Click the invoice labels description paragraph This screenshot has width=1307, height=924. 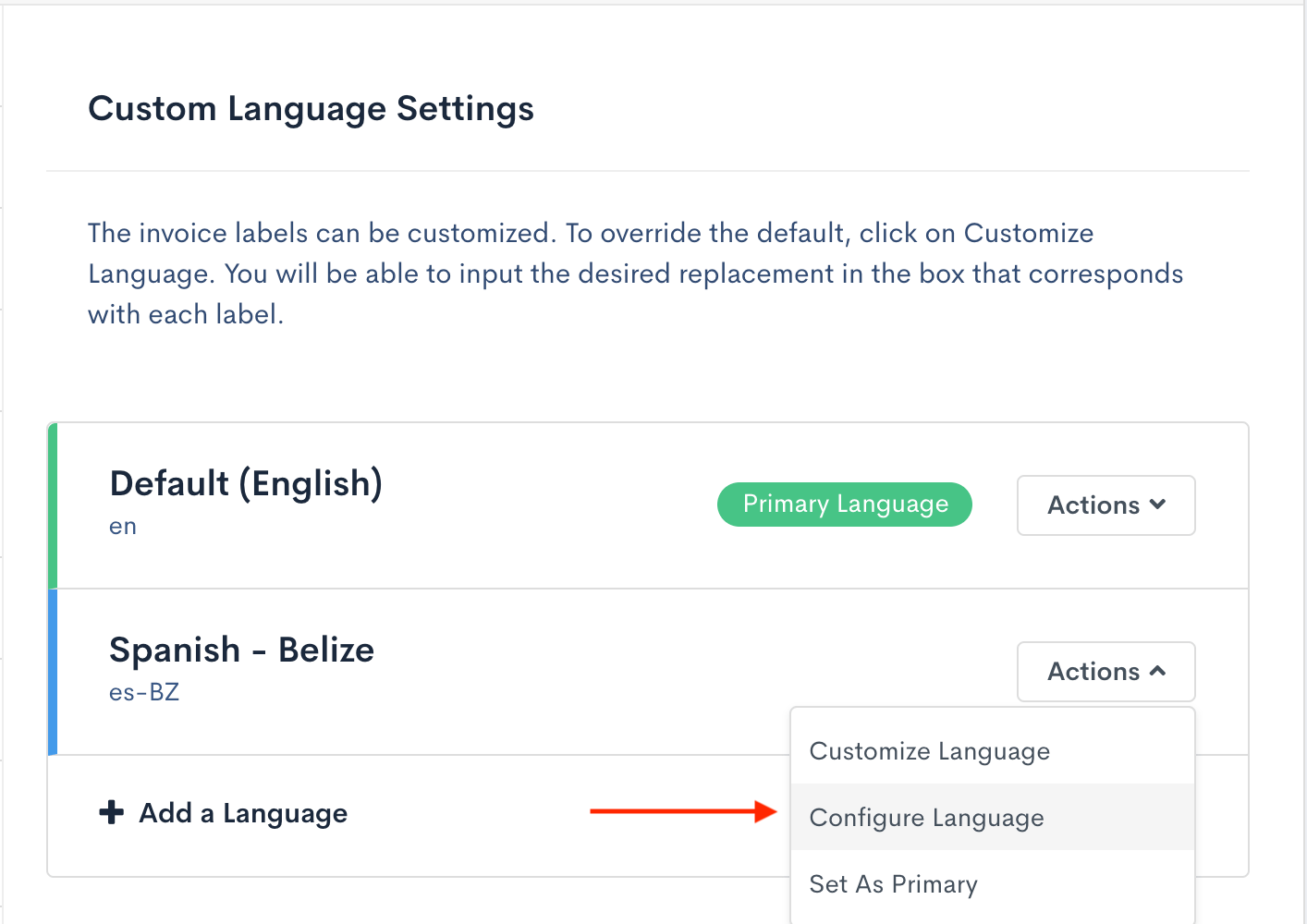[635, 274]
